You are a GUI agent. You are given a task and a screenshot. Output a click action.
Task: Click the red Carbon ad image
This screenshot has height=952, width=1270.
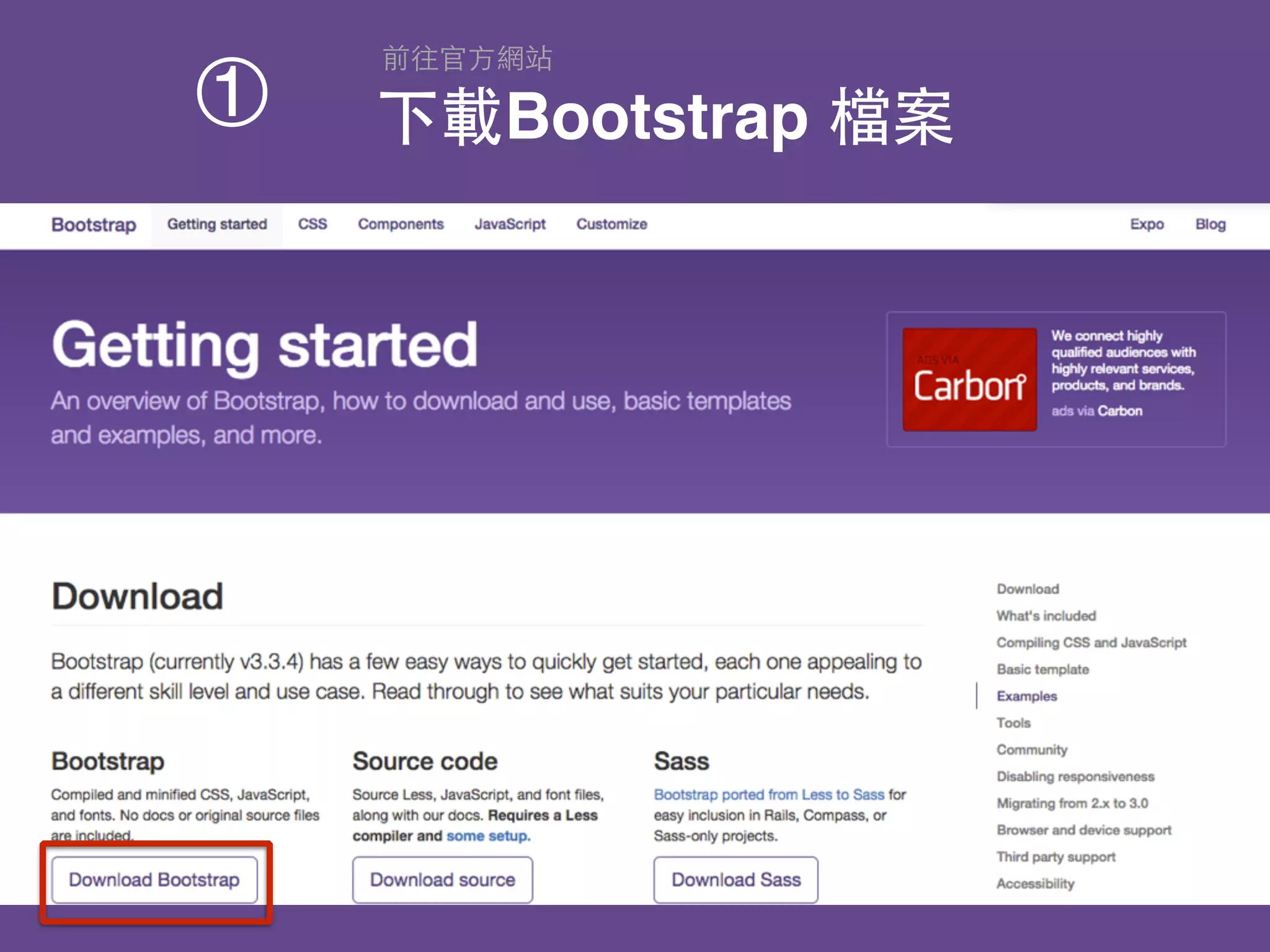[969, 379]
